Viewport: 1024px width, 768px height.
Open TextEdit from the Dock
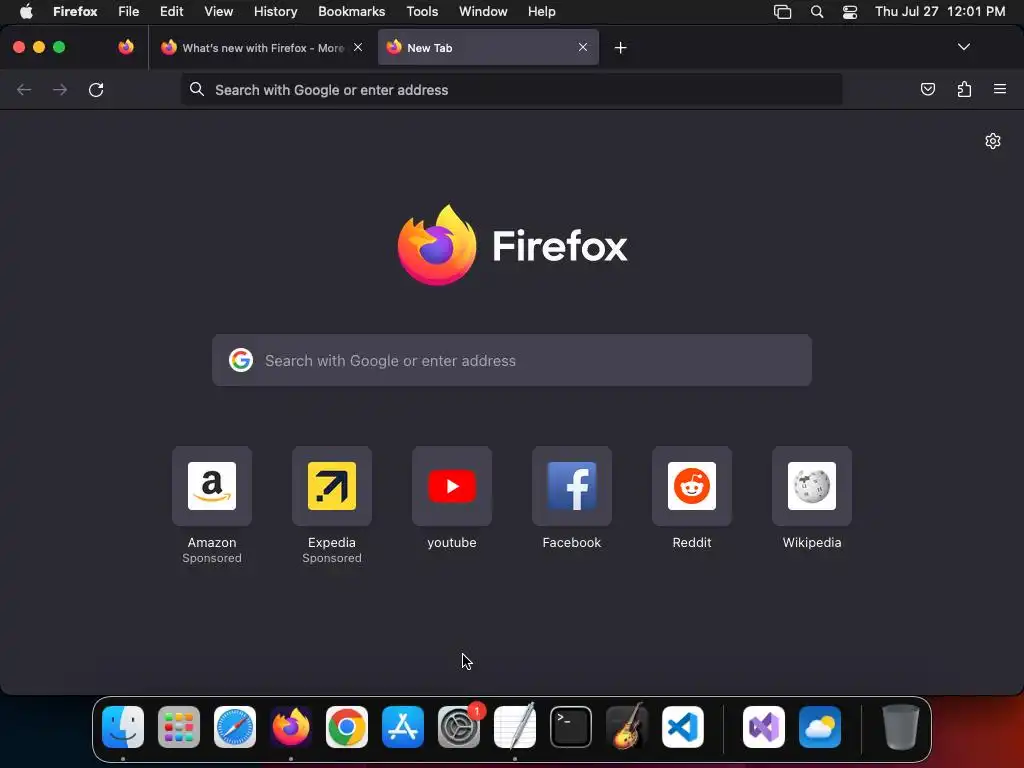[x=515, y=726]
